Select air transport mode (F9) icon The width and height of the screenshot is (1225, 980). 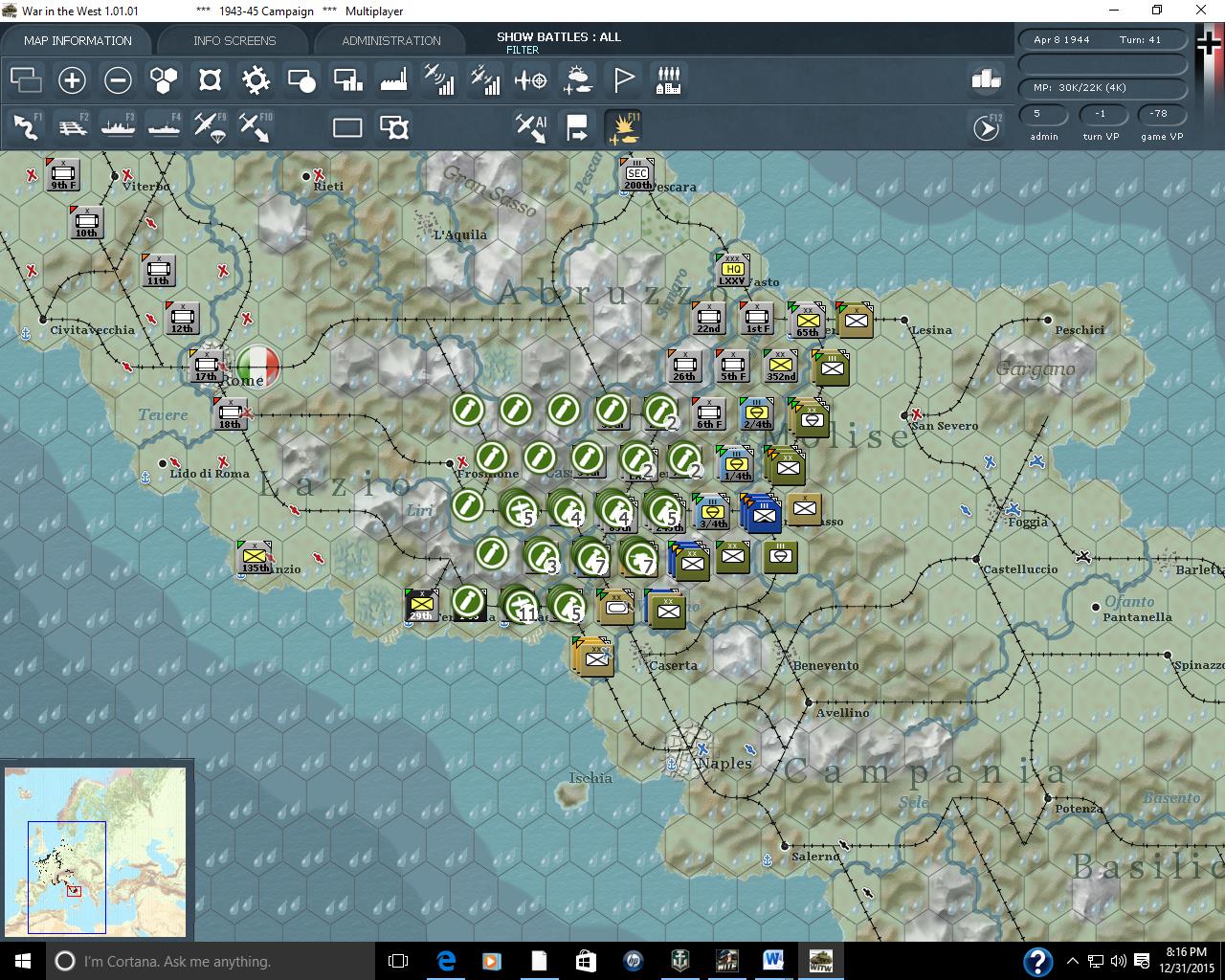click(x=210, y=127)
